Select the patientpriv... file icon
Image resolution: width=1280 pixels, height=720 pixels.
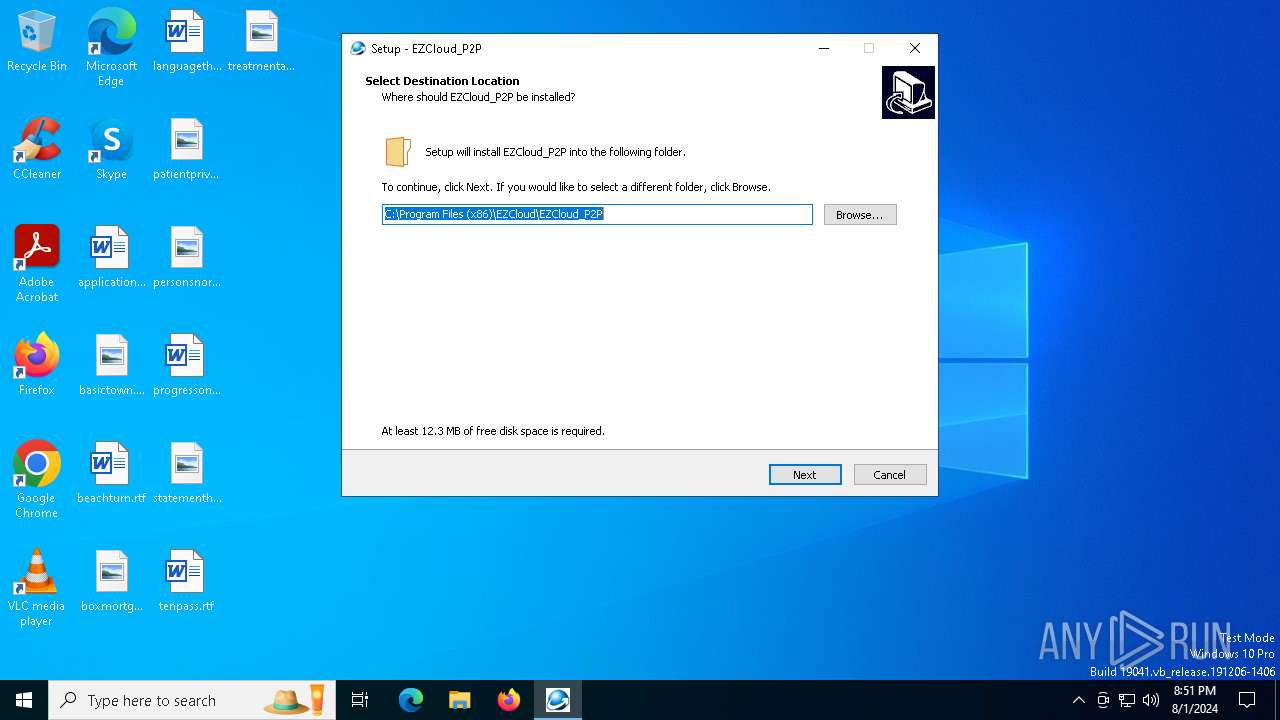tap(186, 150)
